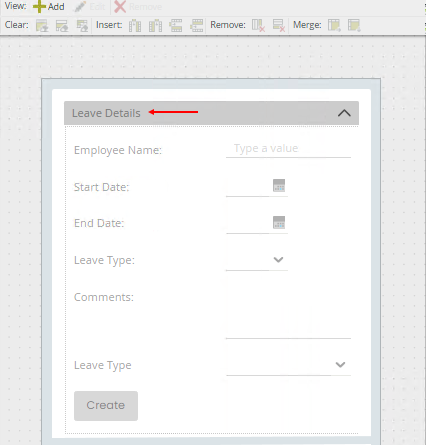Click the Add view button
Image resolution: width=426 pixels, height=445 pixels.
[49, 6]
